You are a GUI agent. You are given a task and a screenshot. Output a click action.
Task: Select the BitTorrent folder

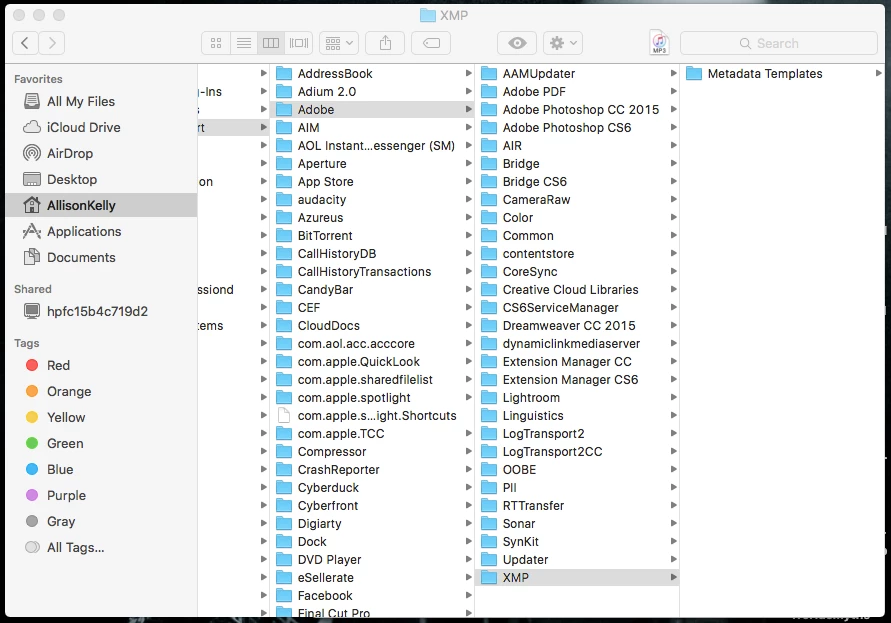[372, 236]
